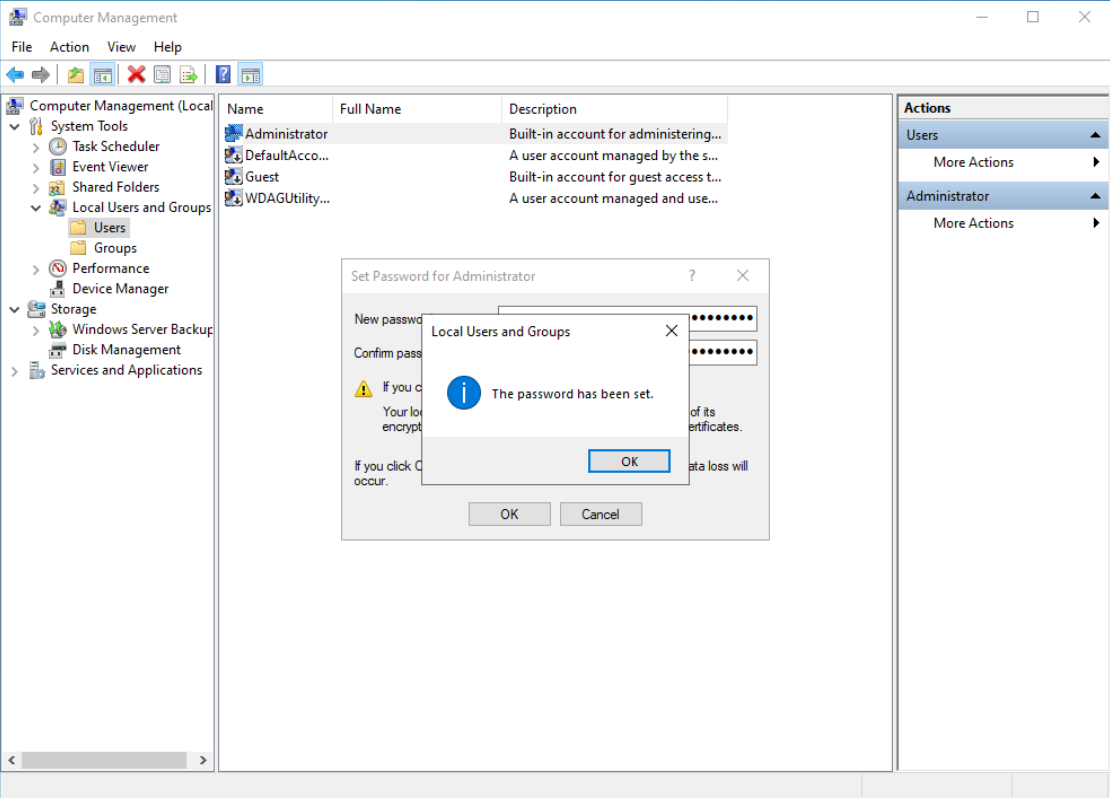Open Properties from the toolbar icon

163,74
